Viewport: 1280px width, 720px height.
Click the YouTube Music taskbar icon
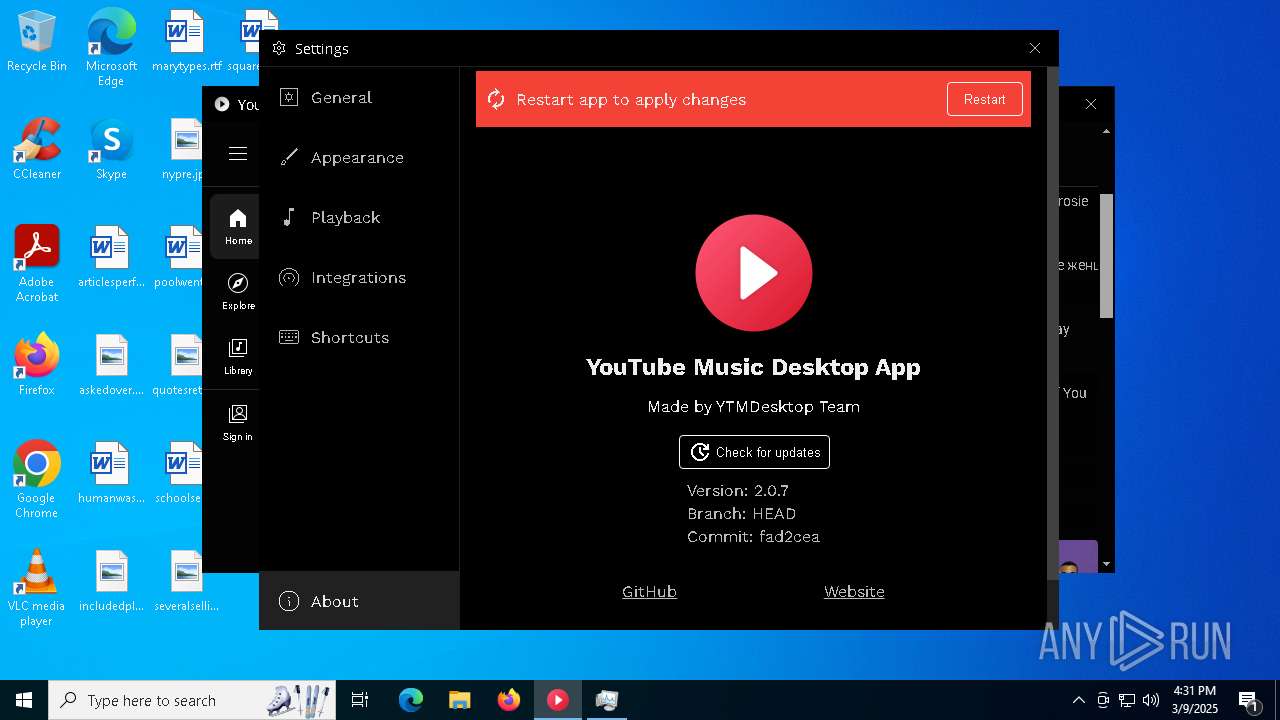tap(558, 700)
